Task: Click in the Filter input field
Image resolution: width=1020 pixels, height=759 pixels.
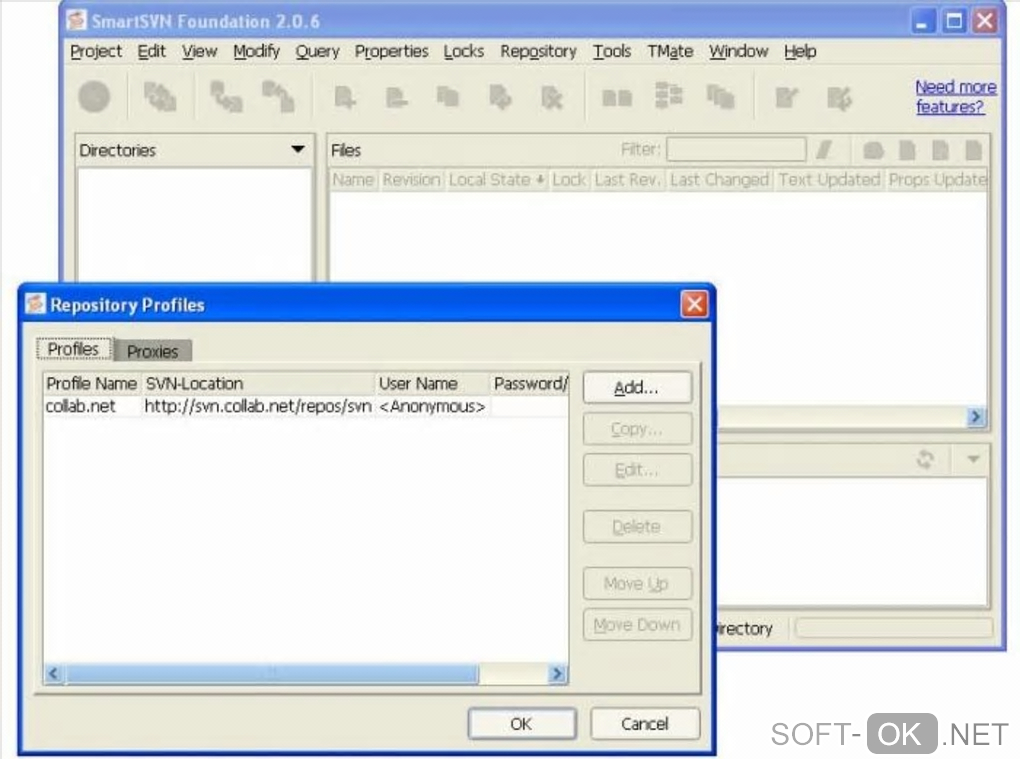Action: (x=736, y=150)
